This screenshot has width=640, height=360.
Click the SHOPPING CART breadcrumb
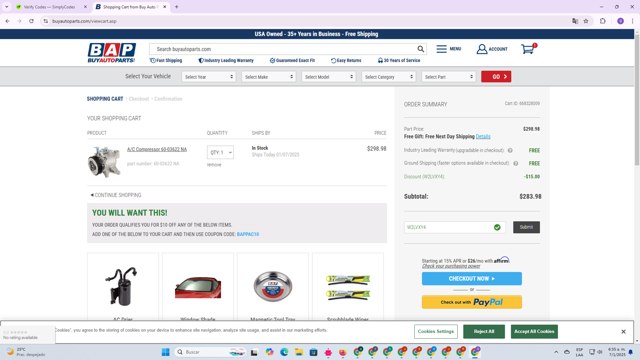pyautogui.click(x=105, y=99)
